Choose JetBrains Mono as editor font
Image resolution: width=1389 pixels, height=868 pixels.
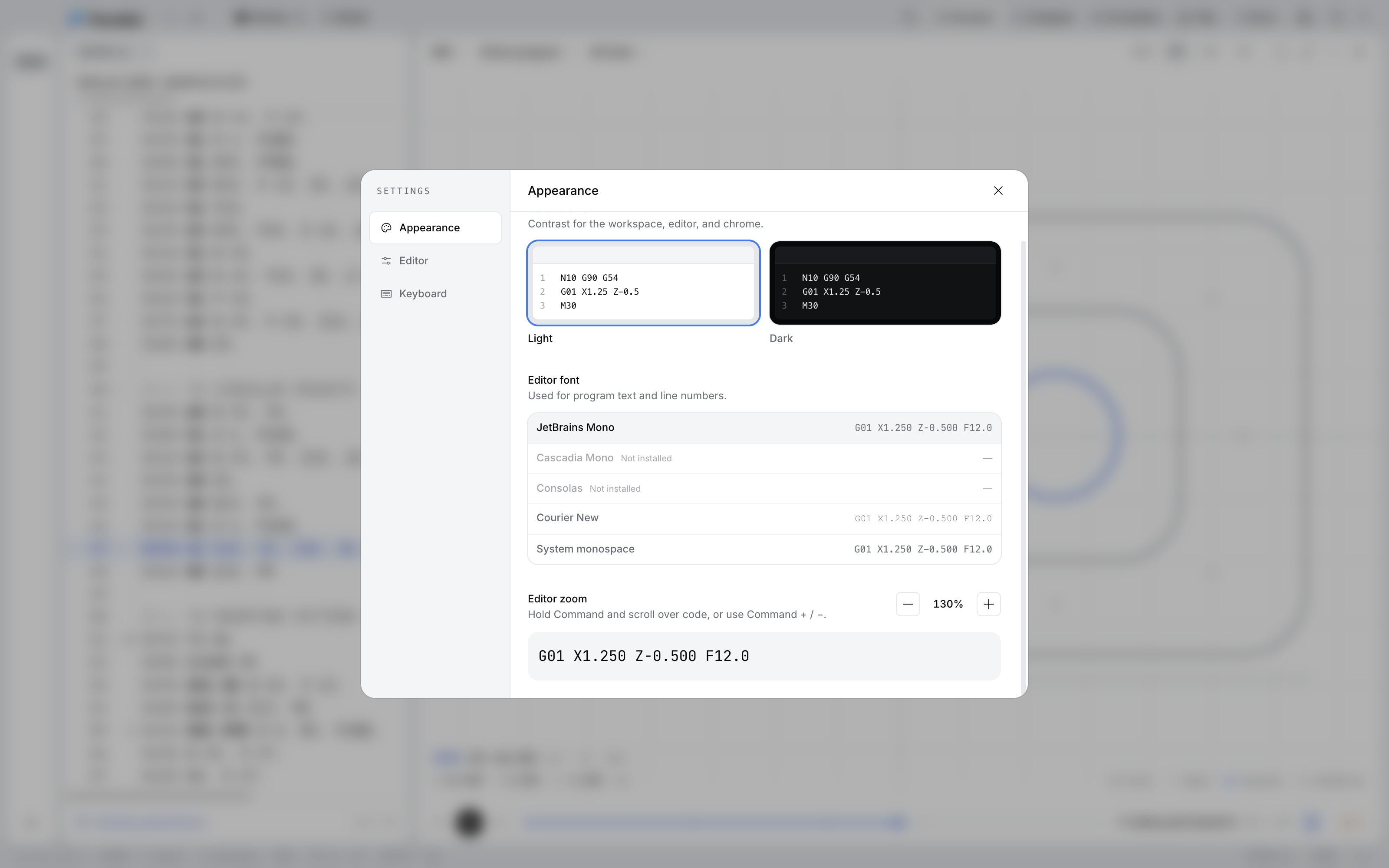coord(764,427)
